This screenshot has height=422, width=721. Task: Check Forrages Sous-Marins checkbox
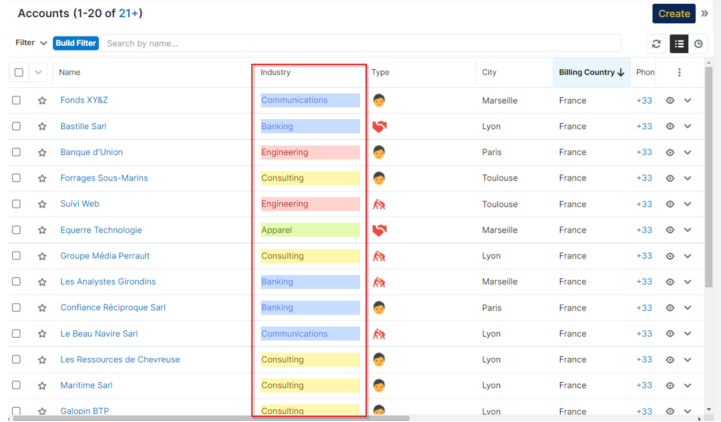pyautogui.click(x=17, y=178)
